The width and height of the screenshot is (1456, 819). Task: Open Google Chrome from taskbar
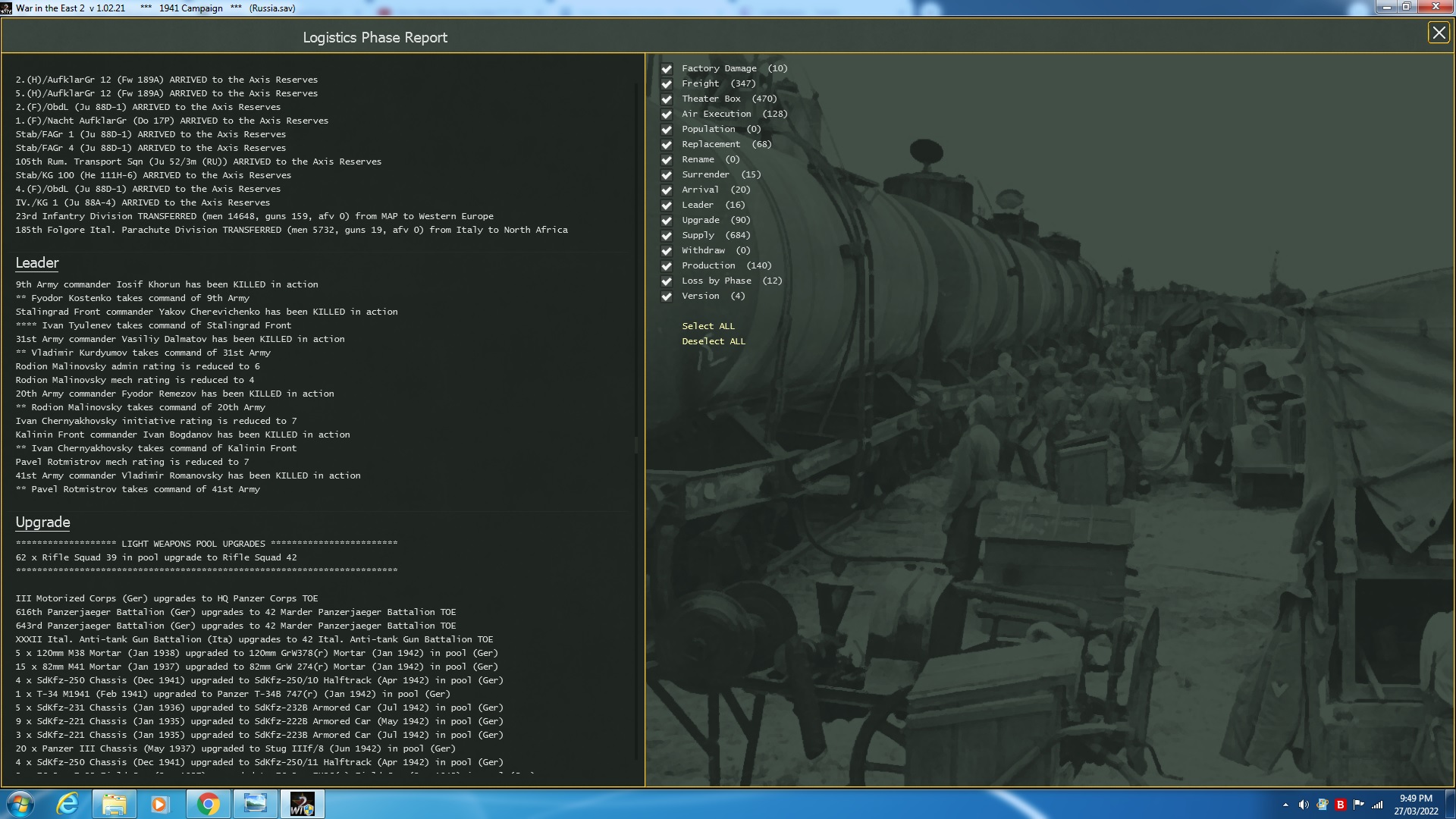pos(208,804)
